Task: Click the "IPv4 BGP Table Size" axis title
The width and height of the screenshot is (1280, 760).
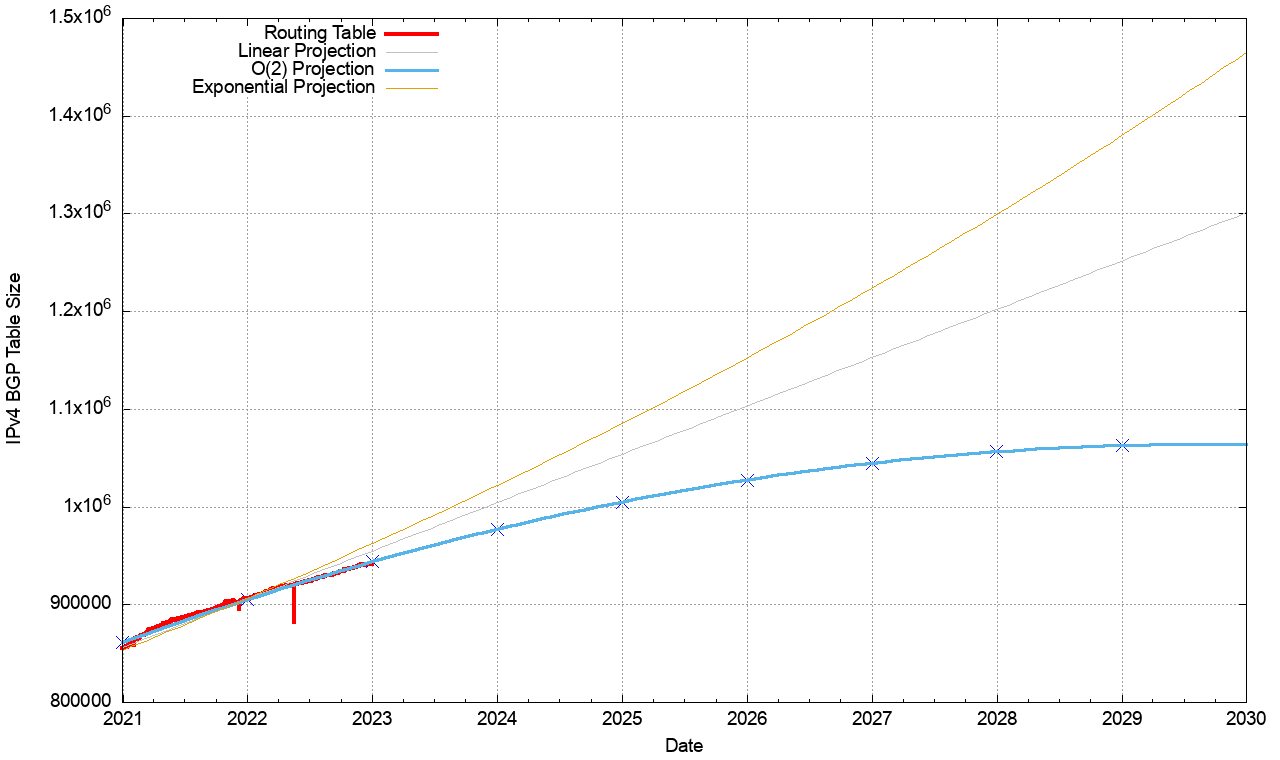Action: (x=15, y=373)
